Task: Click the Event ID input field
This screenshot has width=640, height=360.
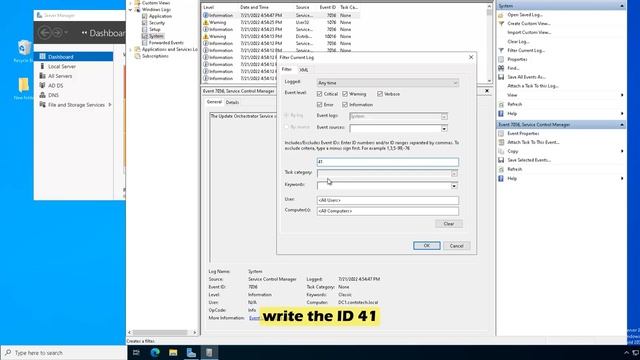Action: pyautogui.click(x=388, y=162)
